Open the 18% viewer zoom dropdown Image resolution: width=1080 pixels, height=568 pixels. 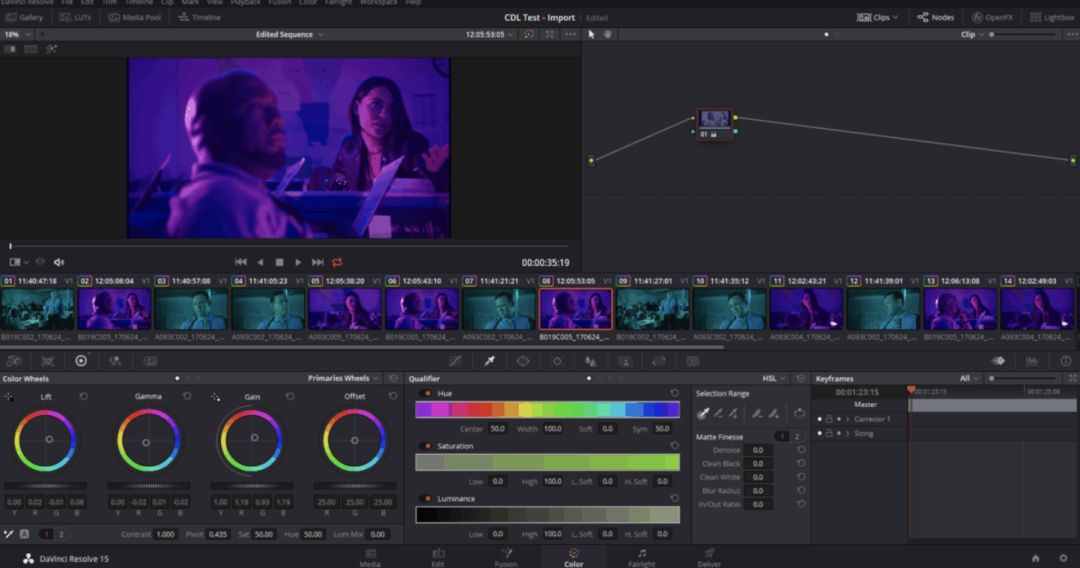tap(17, 34)
